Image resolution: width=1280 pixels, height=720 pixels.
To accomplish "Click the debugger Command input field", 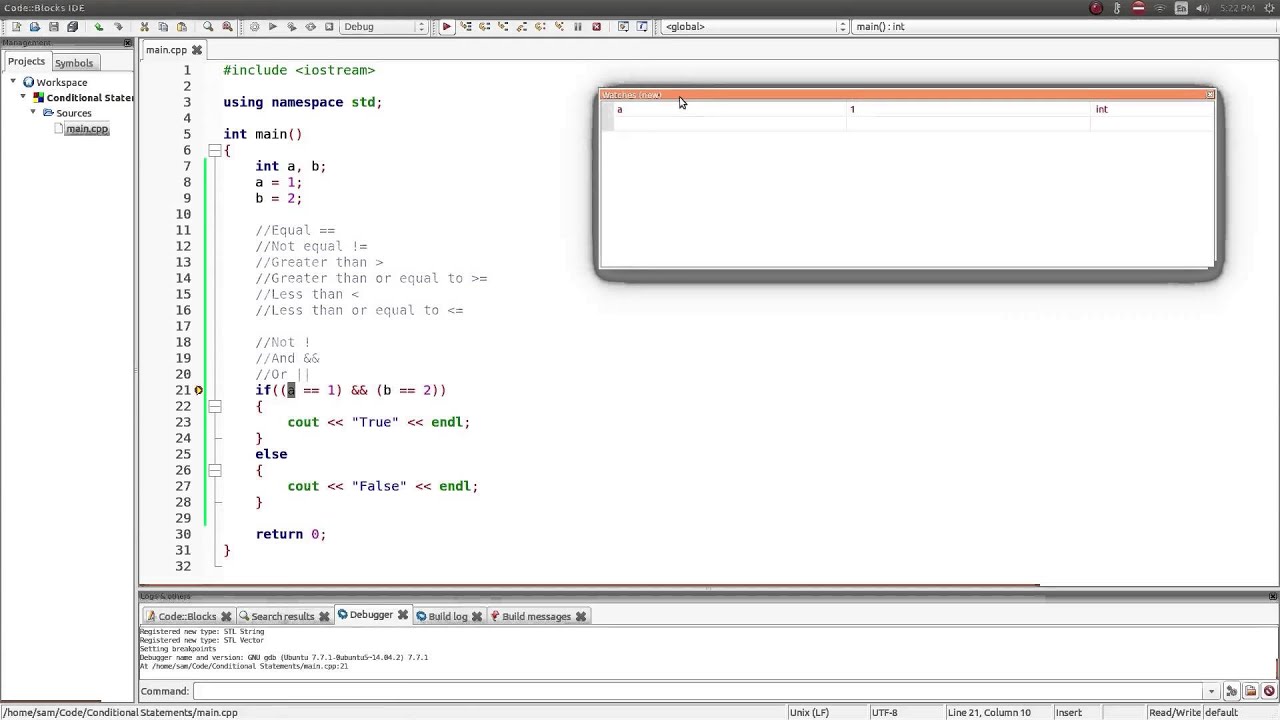I will click(x=697, y=691).
